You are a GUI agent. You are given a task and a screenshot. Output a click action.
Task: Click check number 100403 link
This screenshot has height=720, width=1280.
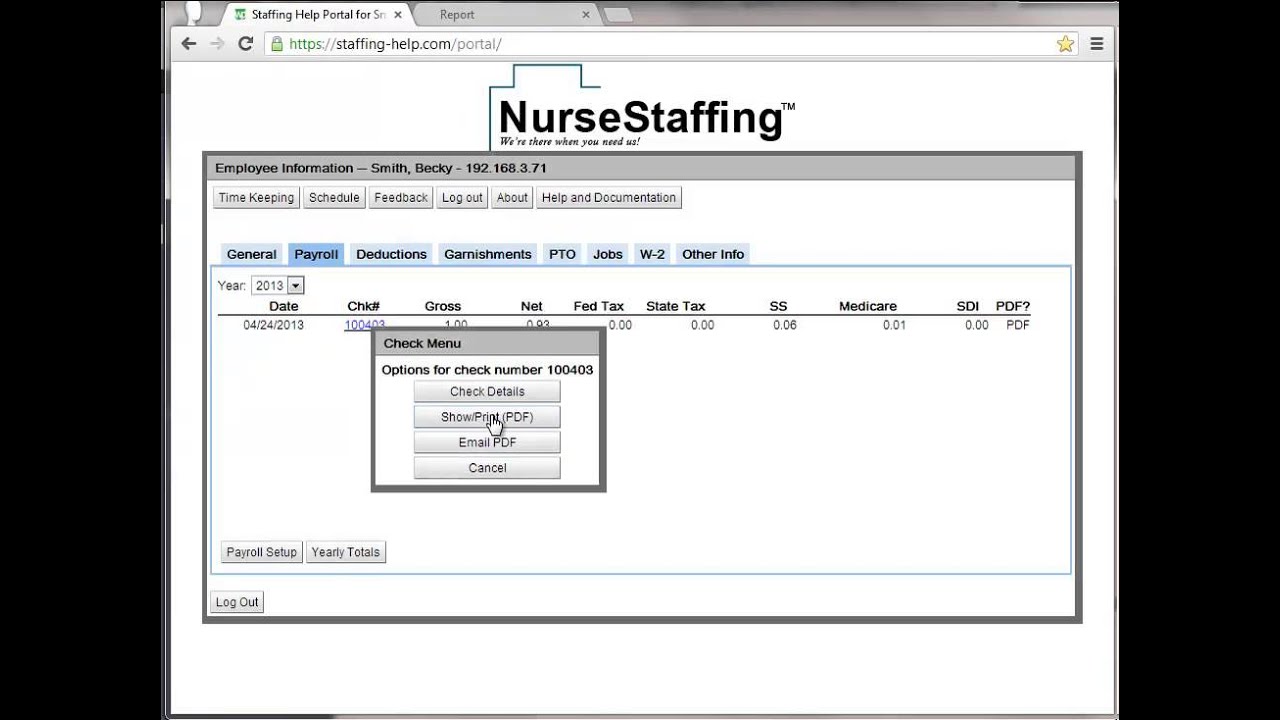point(364,325)
